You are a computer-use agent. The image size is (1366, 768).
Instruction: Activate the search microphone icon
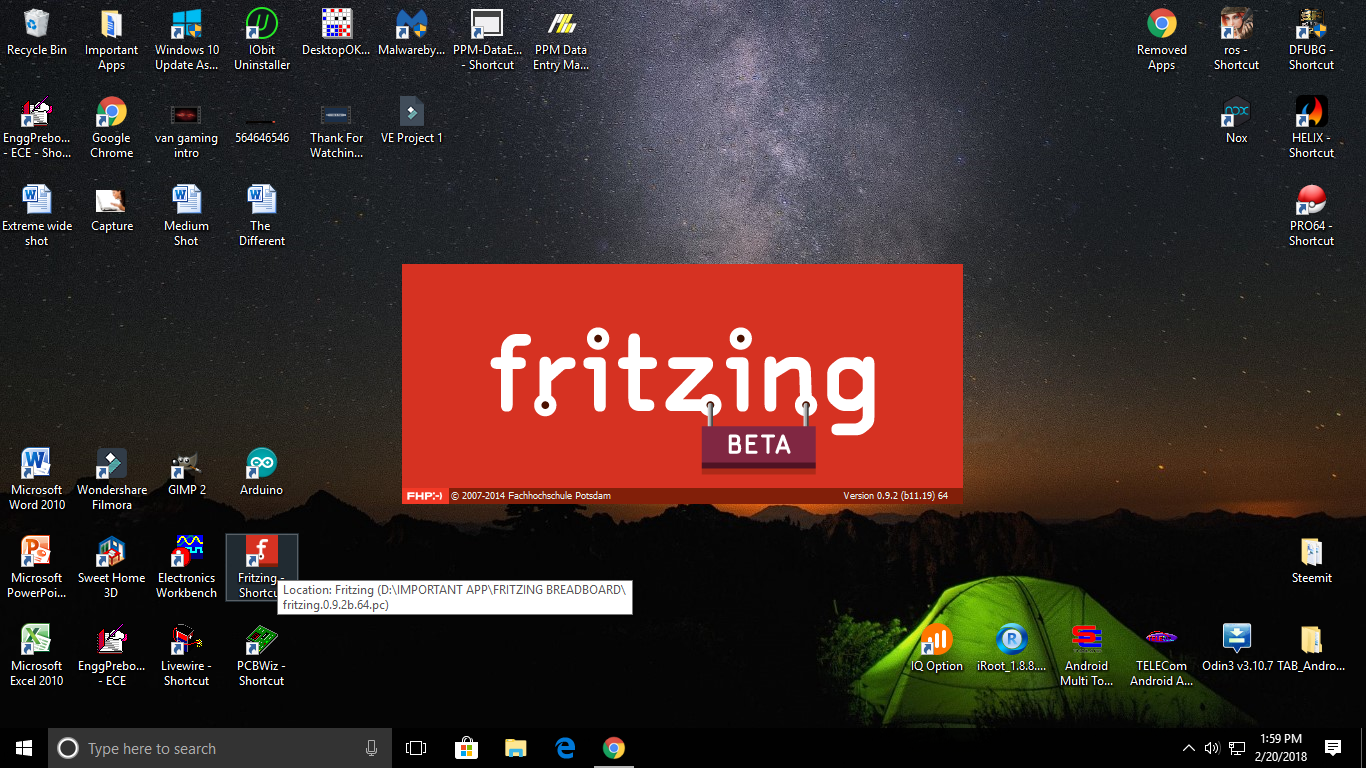pyautogui.click(x=372, y=748)
